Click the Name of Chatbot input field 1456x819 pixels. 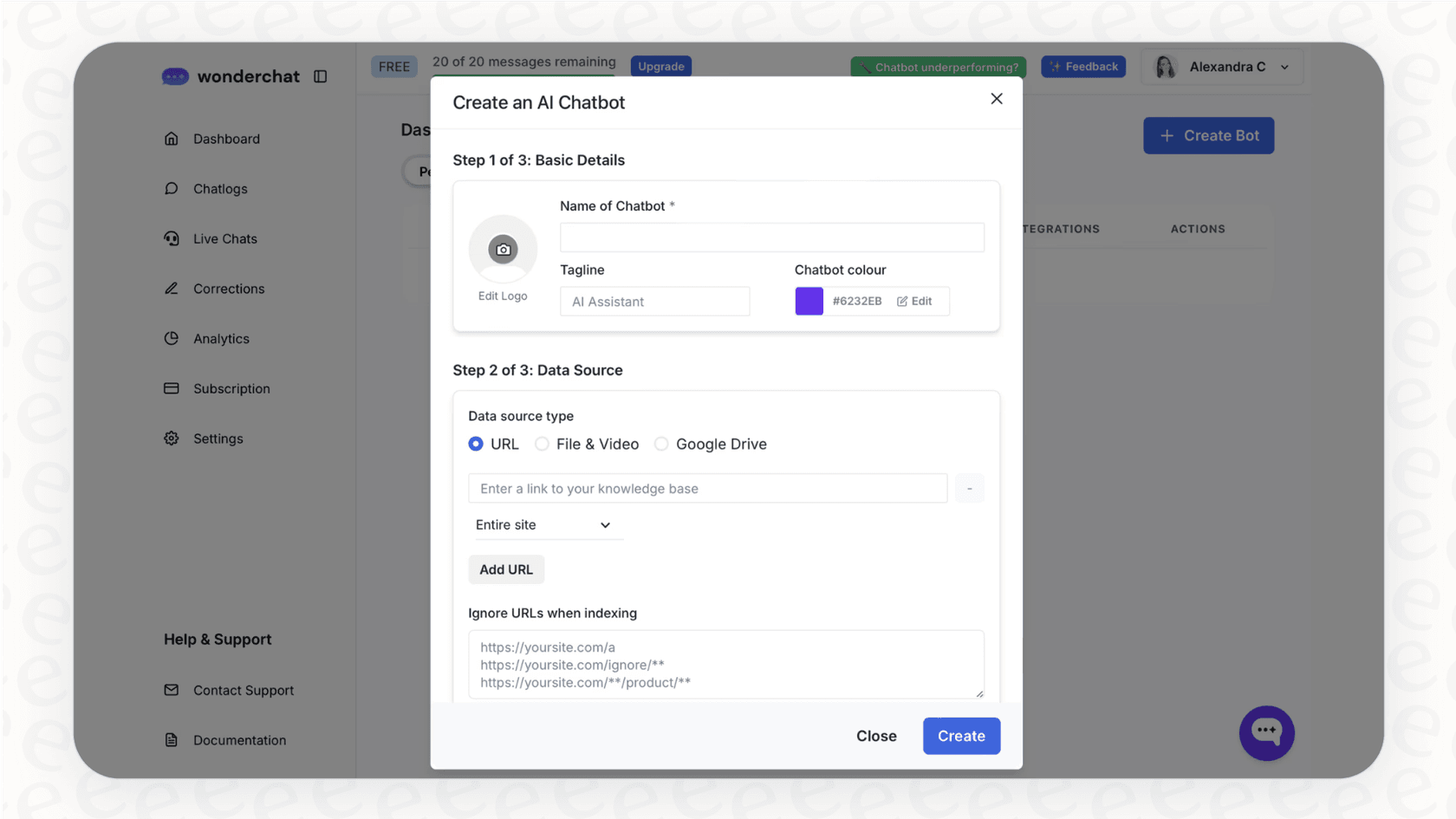click(770, 237)
